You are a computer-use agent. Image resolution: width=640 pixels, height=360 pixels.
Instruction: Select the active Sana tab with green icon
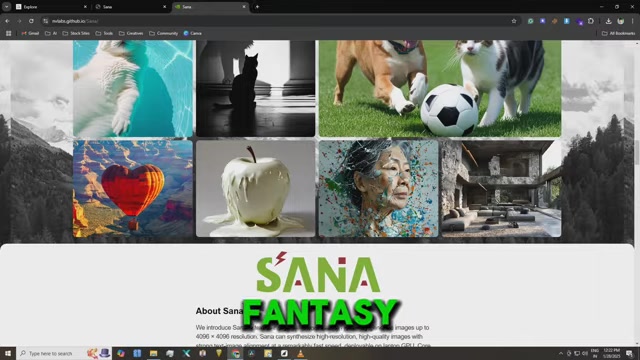[x=210, y=7]
